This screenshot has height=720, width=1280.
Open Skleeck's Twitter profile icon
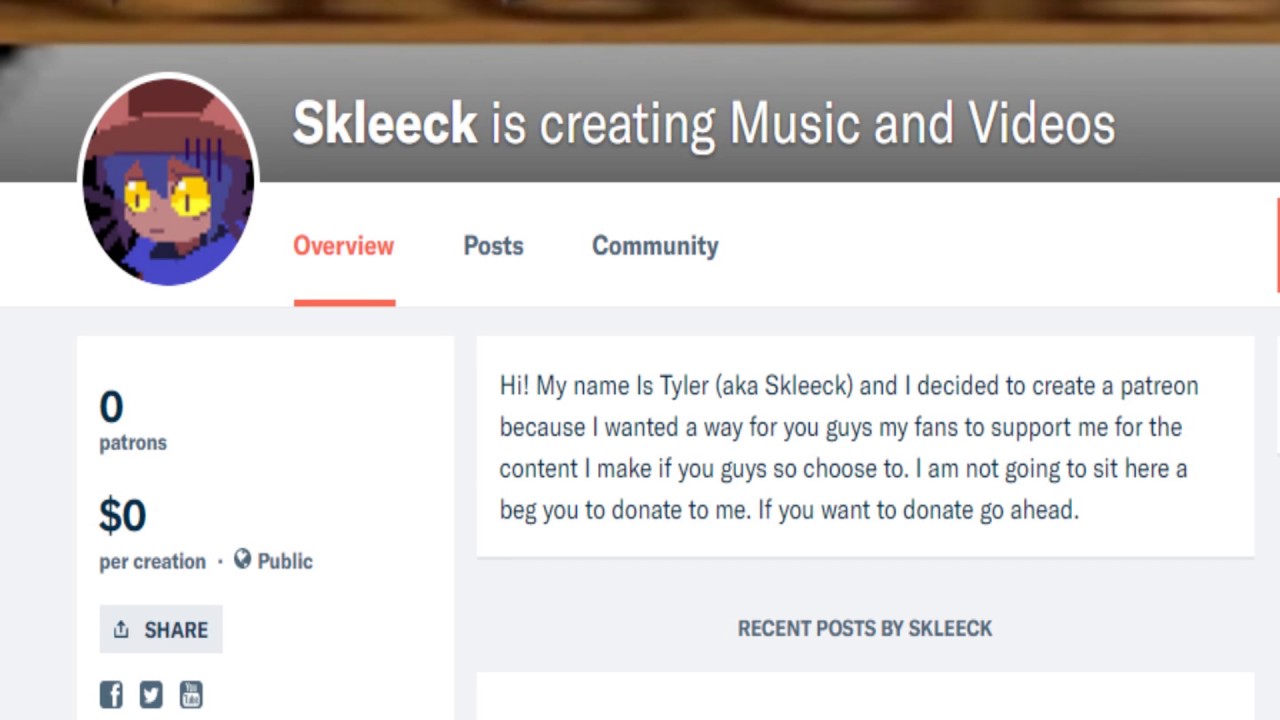pyautogui.click(x=151, y=694)
